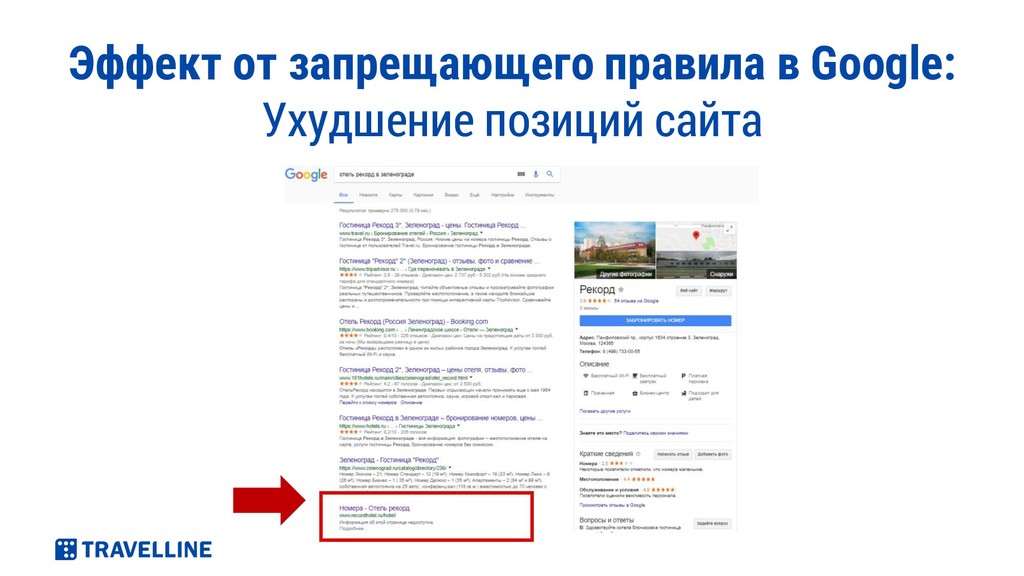Click the 'Описание' sitelink under 101hotels result
The height and width of the screenshot is (576, 1024).
(411, 403)
